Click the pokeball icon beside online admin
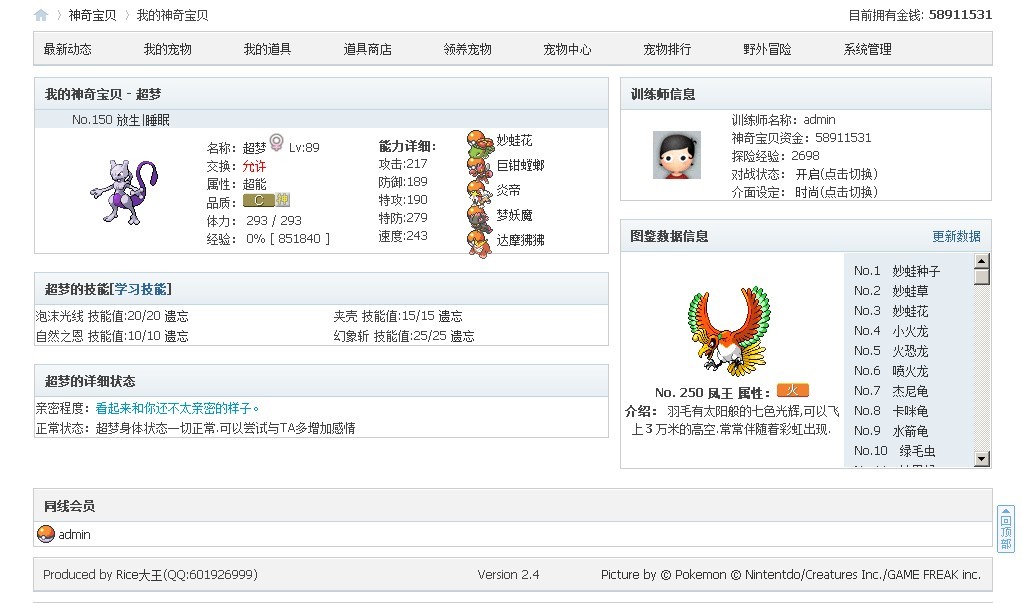1022x603 pixels. (46, 535)
